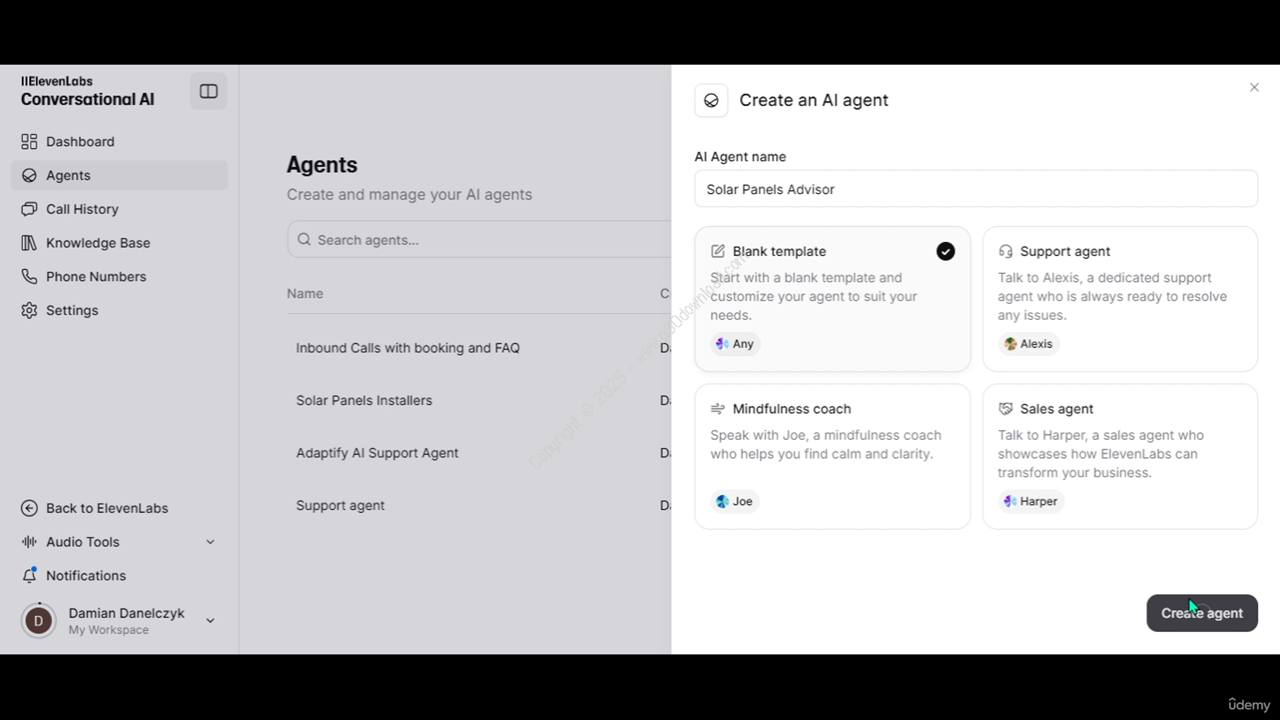Screen dimensions: 1280x720
Task: Close the Create an AI agent panel
Action: click(x=1254, y=88)
